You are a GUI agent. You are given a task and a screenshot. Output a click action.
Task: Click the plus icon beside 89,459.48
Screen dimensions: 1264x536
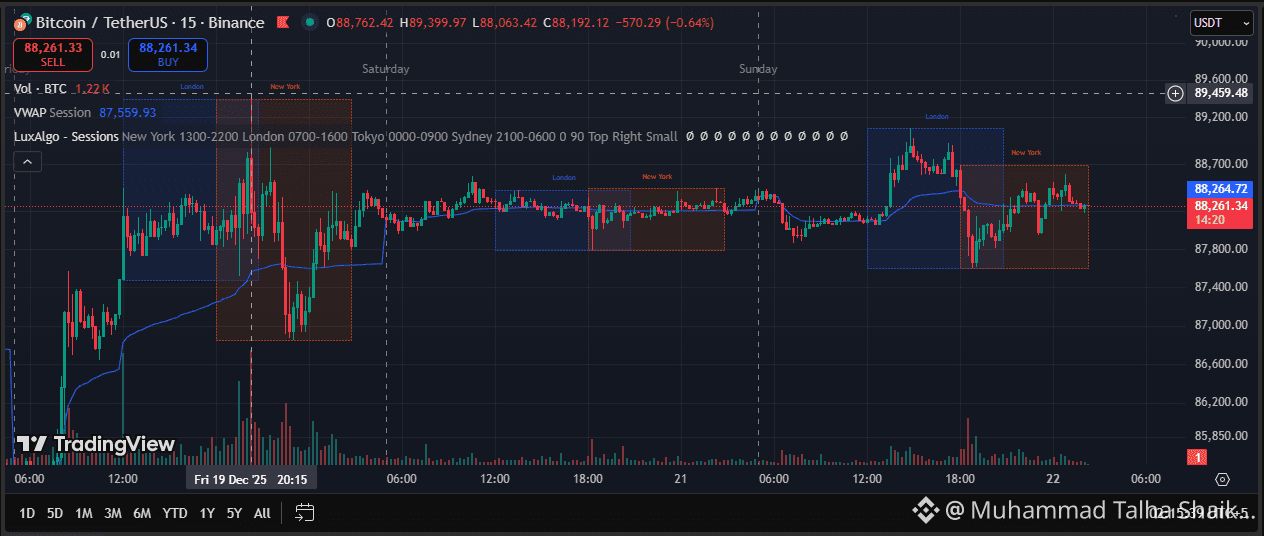pyautogui.click(x=1176, y=93)
